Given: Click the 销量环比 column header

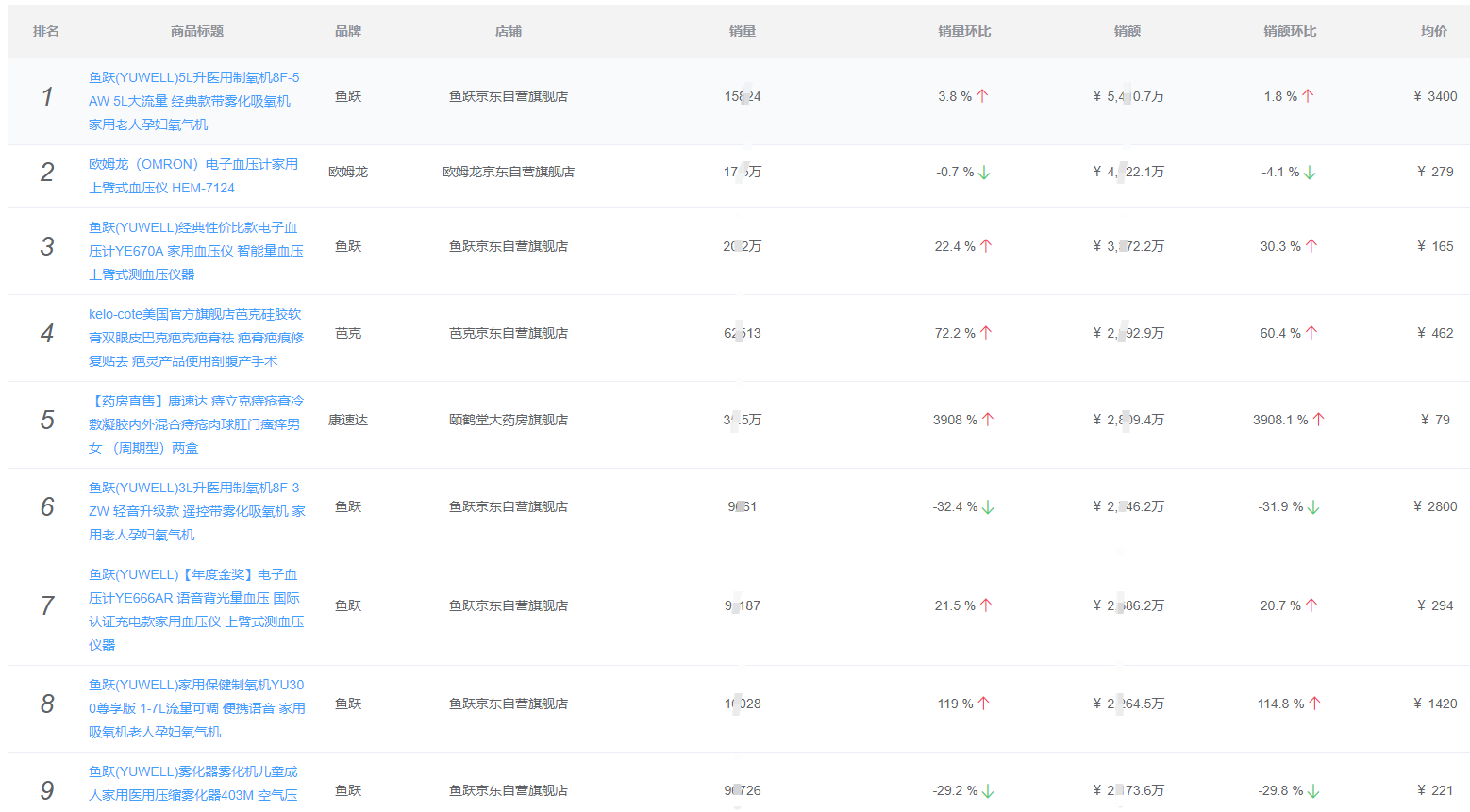Looking at the screenshot, I should (964, 31).
